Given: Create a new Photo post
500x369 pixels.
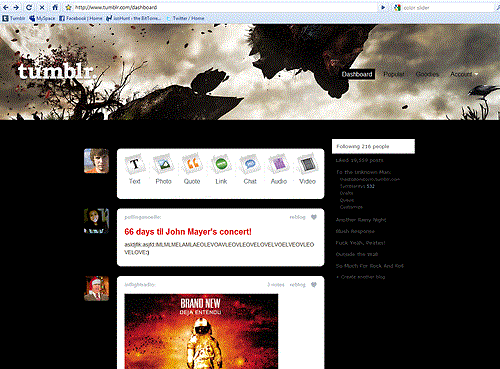Looking at the screenshot, I should (x=163, y=169).
